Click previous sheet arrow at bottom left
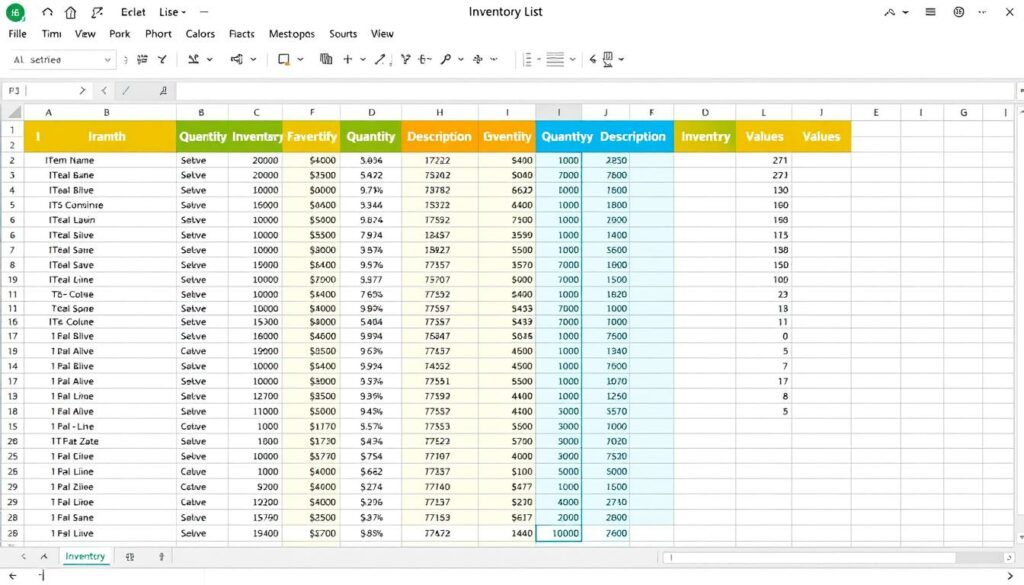This screenshot has height=585, width=1024. click(24, 556)
